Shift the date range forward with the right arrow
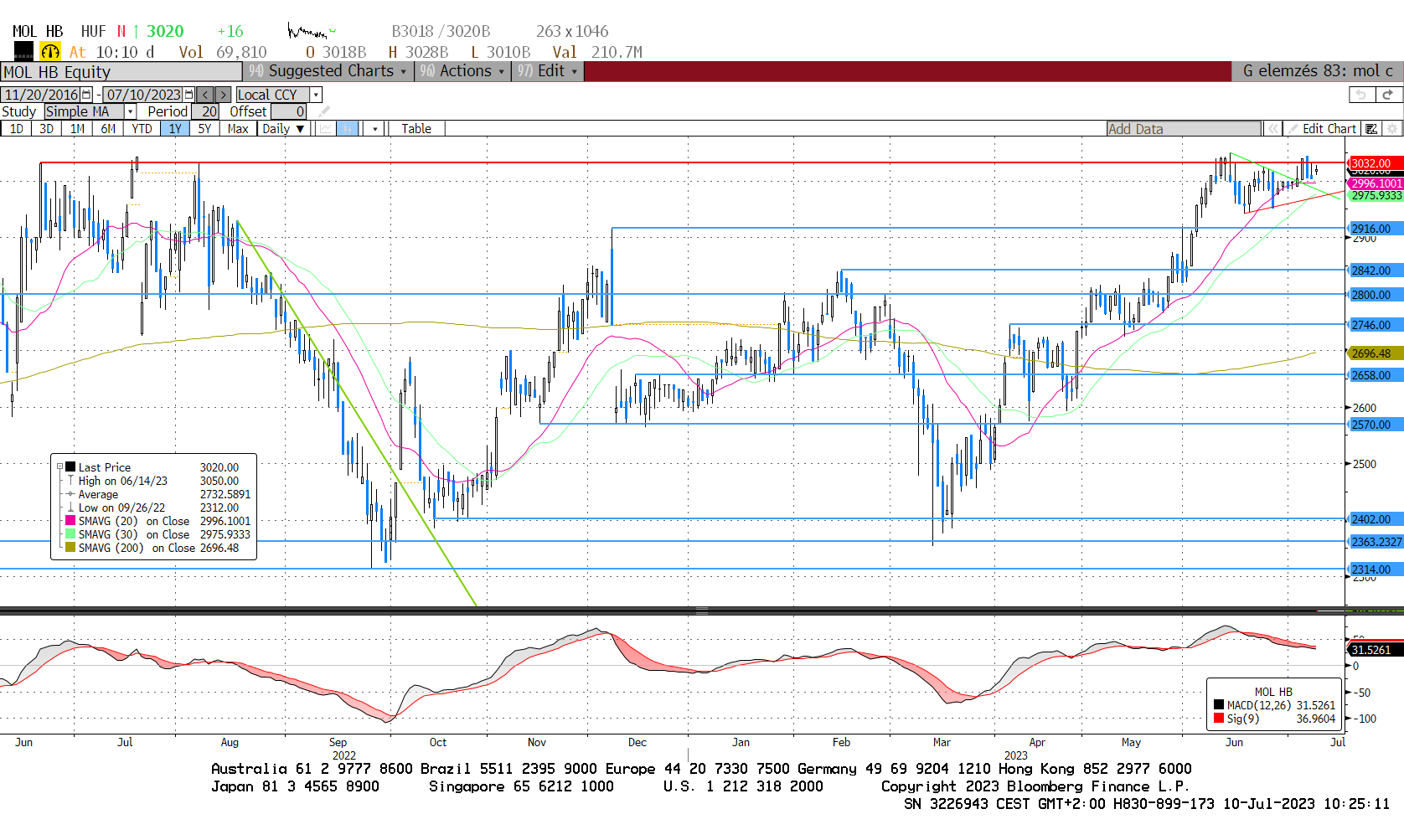Image resolution: width=1404 pixels, height=840 pixels. click(x=223, y=95)
